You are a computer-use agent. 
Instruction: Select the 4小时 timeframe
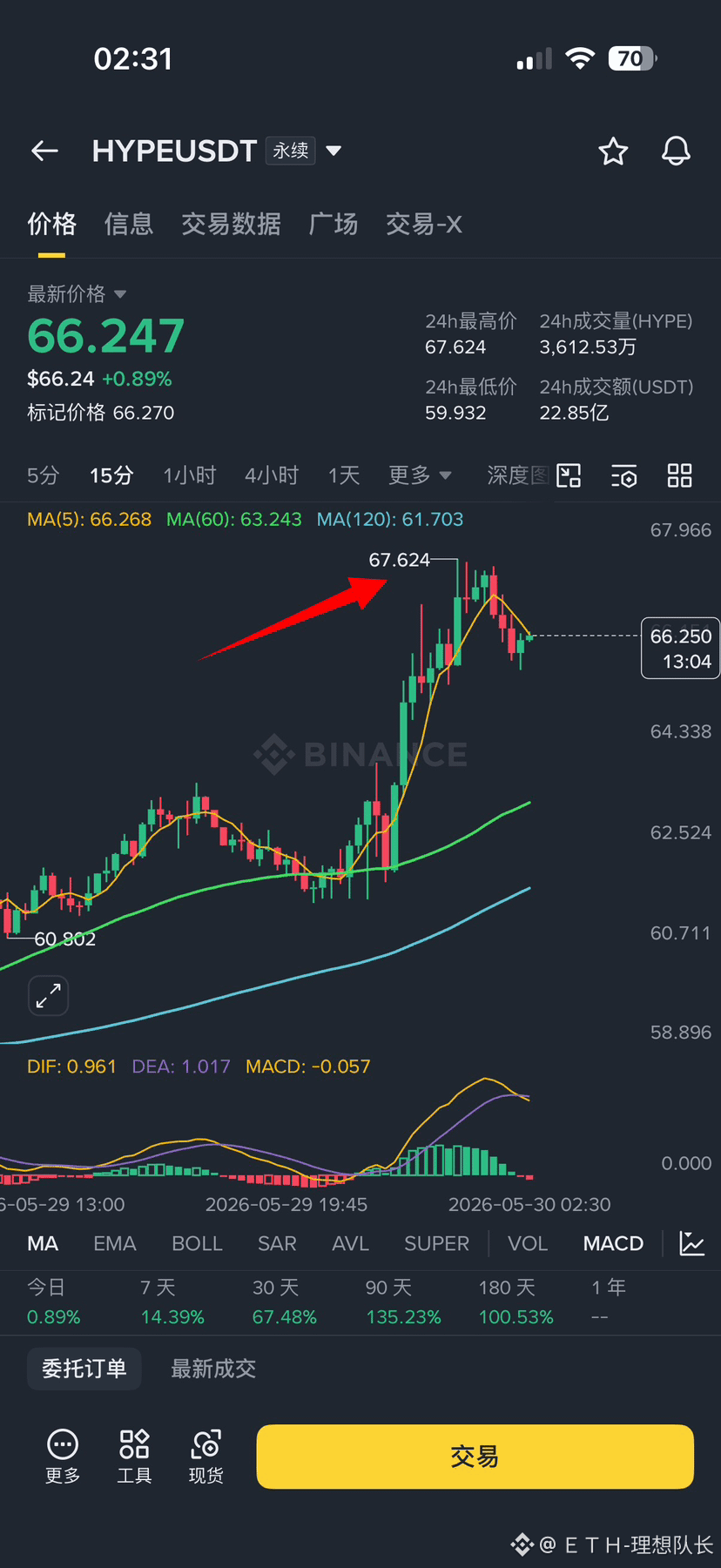pyautogui.click(x=272, y=475)
